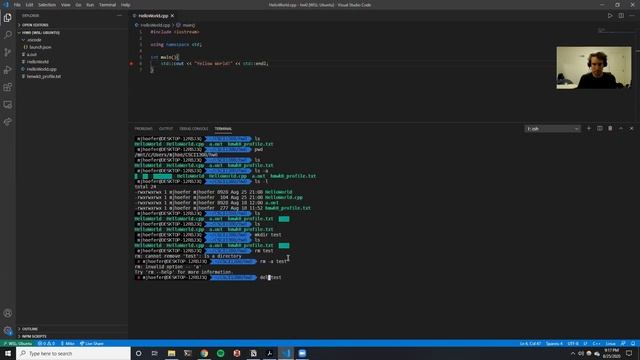The width and height of the screenshot is (640, 360).
Task: Open editor More Actions ellipsis
Action: click(632, 16)
